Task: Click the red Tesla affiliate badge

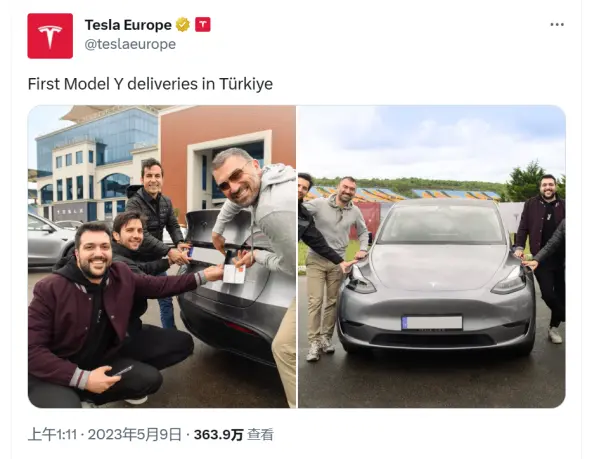Action: (202, 25)
